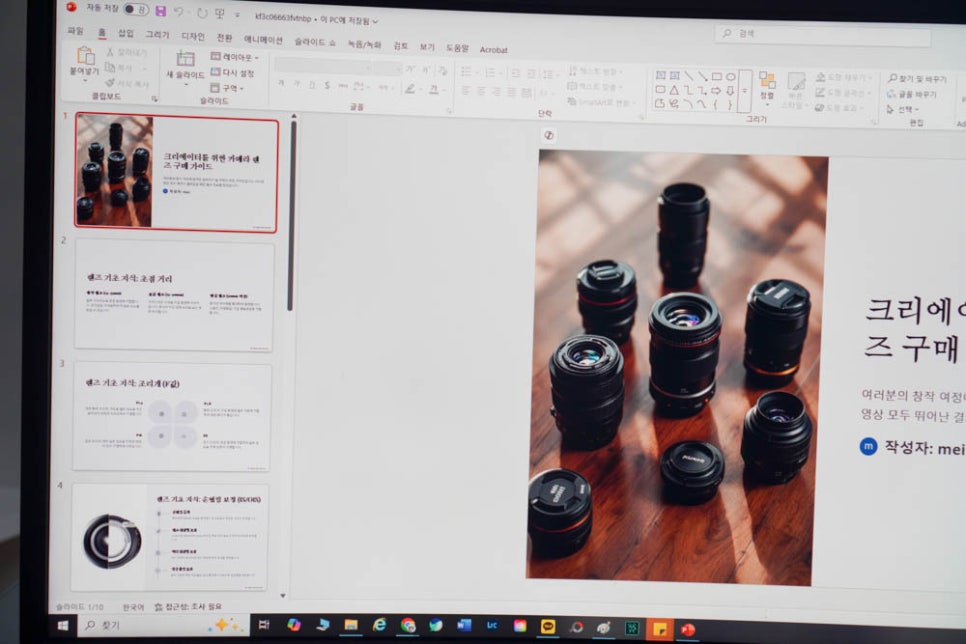Click the author avatar icon m
Image resolution: width=966 pixels, height=644 pixels.
click(x=868, y=446)
